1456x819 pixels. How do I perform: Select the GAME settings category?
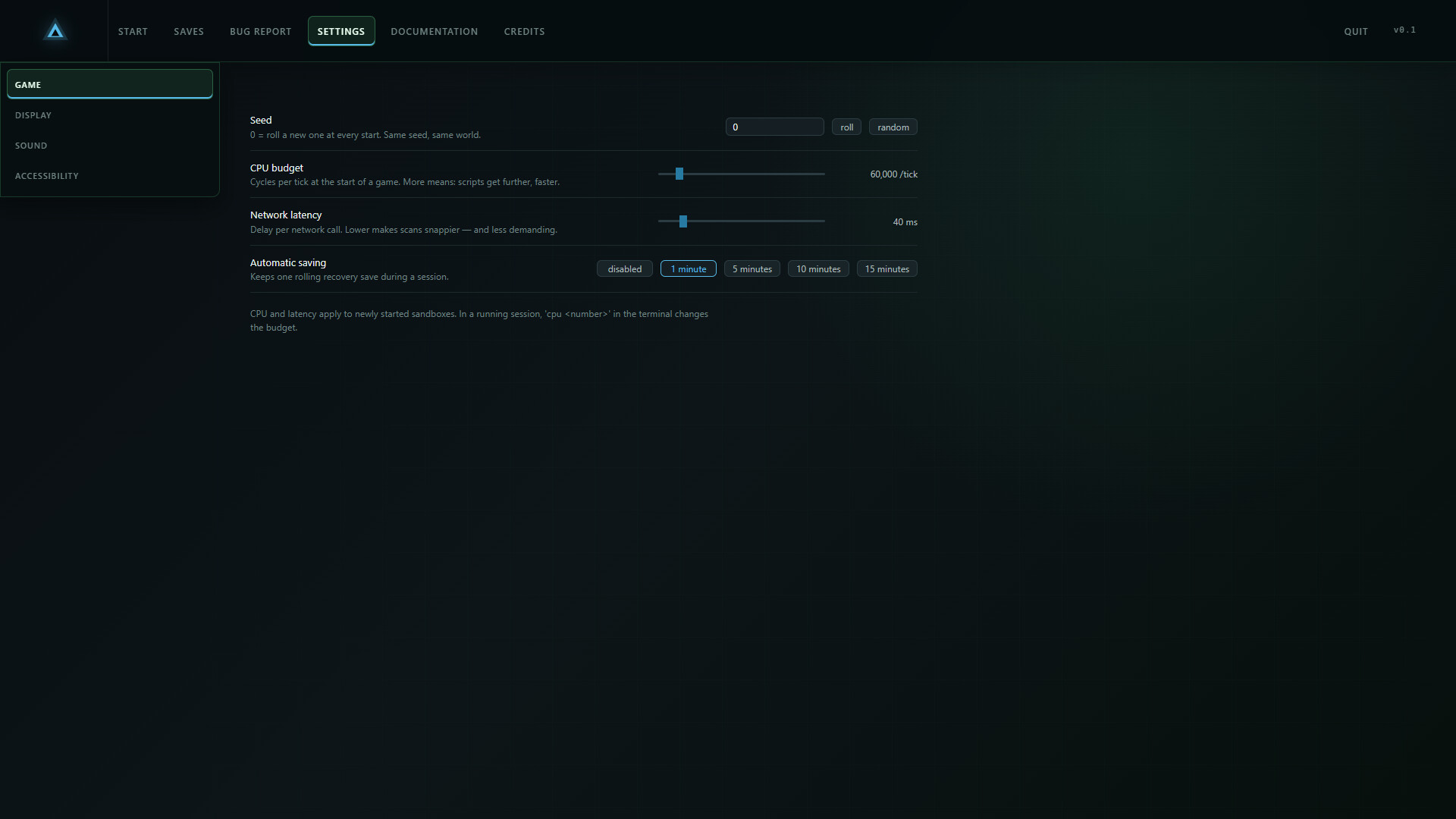110,84
